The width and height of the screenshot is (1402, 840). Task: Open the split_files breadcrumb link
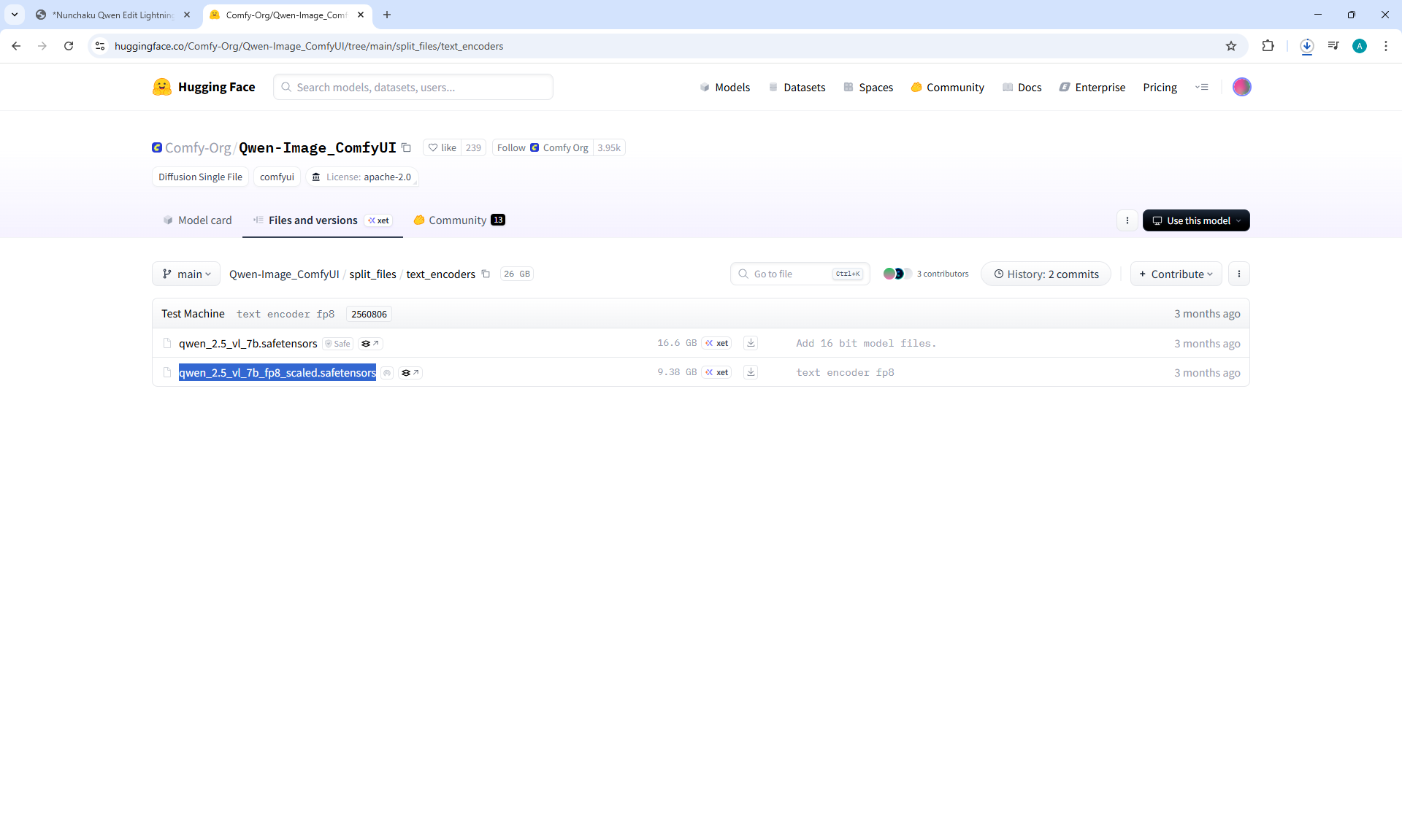(x=372, y=274)
